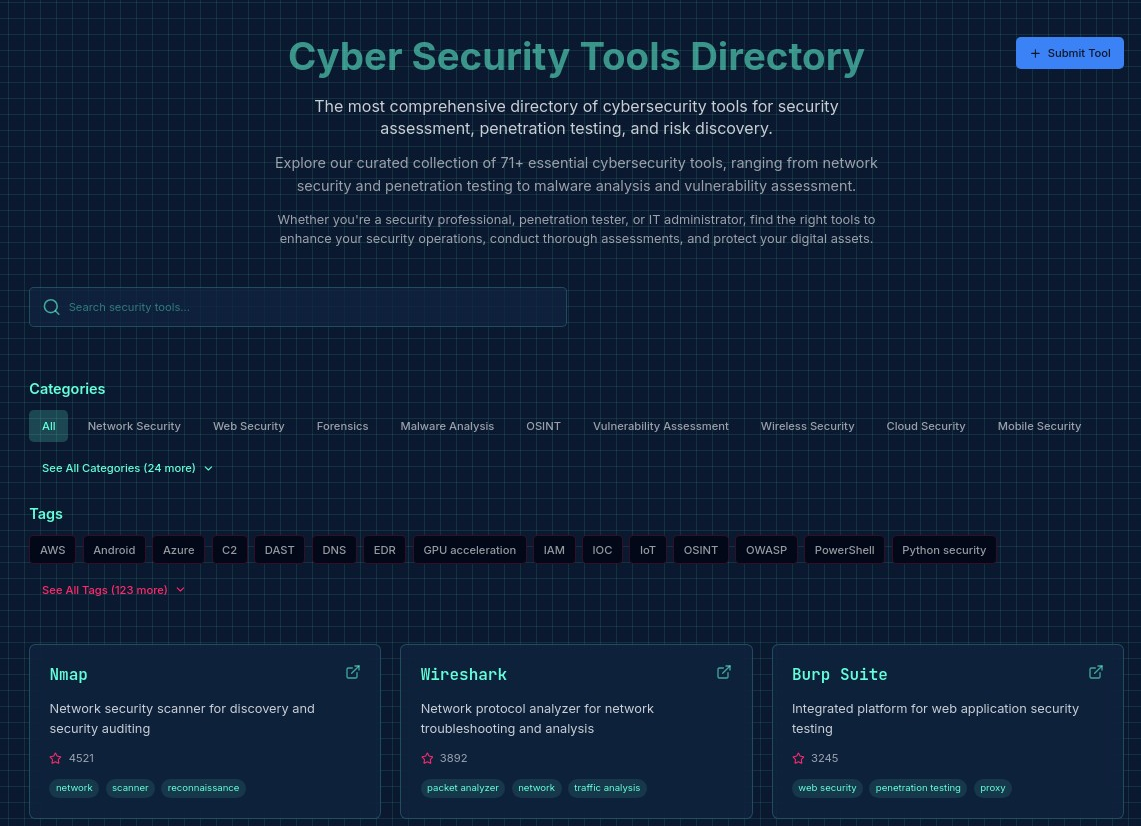Click the plus icon on Submit Tool
Viewport: 1141px width, 826px height.
click(x=1036, y=53)
